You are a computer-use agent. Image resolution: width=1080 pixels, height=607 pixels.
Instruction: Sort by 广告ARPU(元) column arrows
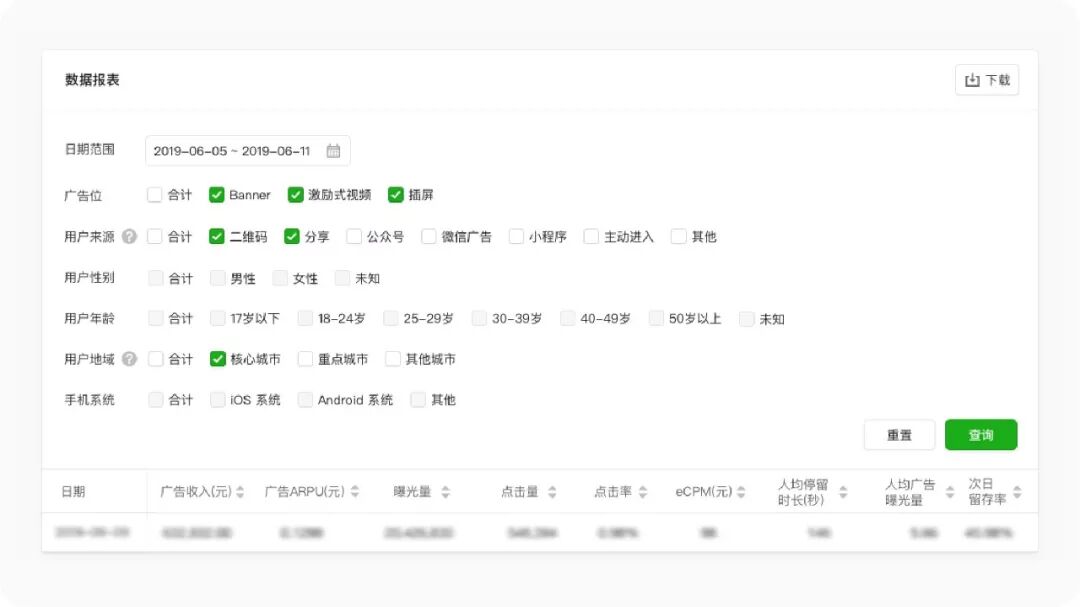(x=354, y=492)
